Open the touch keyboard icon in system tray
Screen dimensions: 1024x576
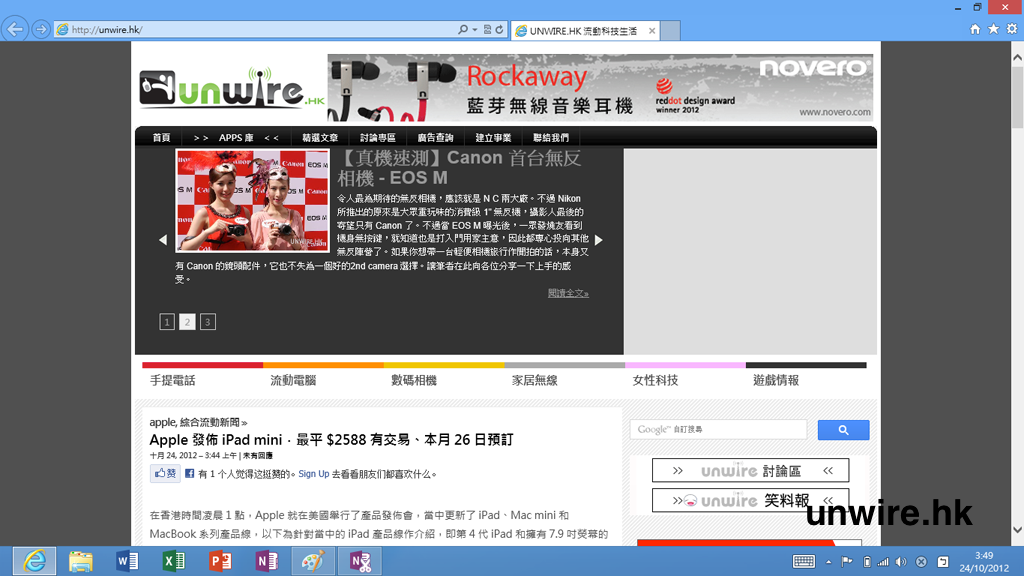click(803, 561)
